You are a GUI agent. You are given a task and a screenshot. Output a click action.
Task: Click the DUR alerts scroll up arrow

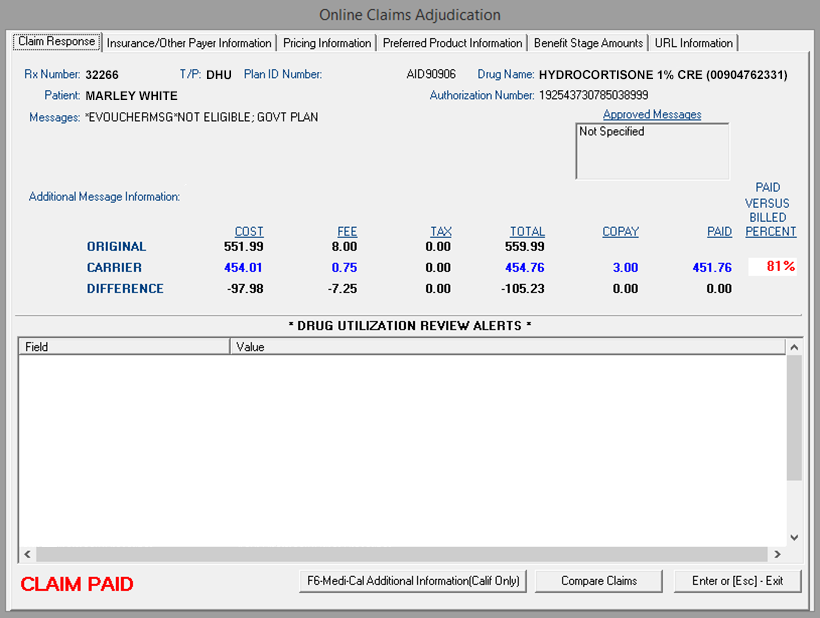(794, 347)
